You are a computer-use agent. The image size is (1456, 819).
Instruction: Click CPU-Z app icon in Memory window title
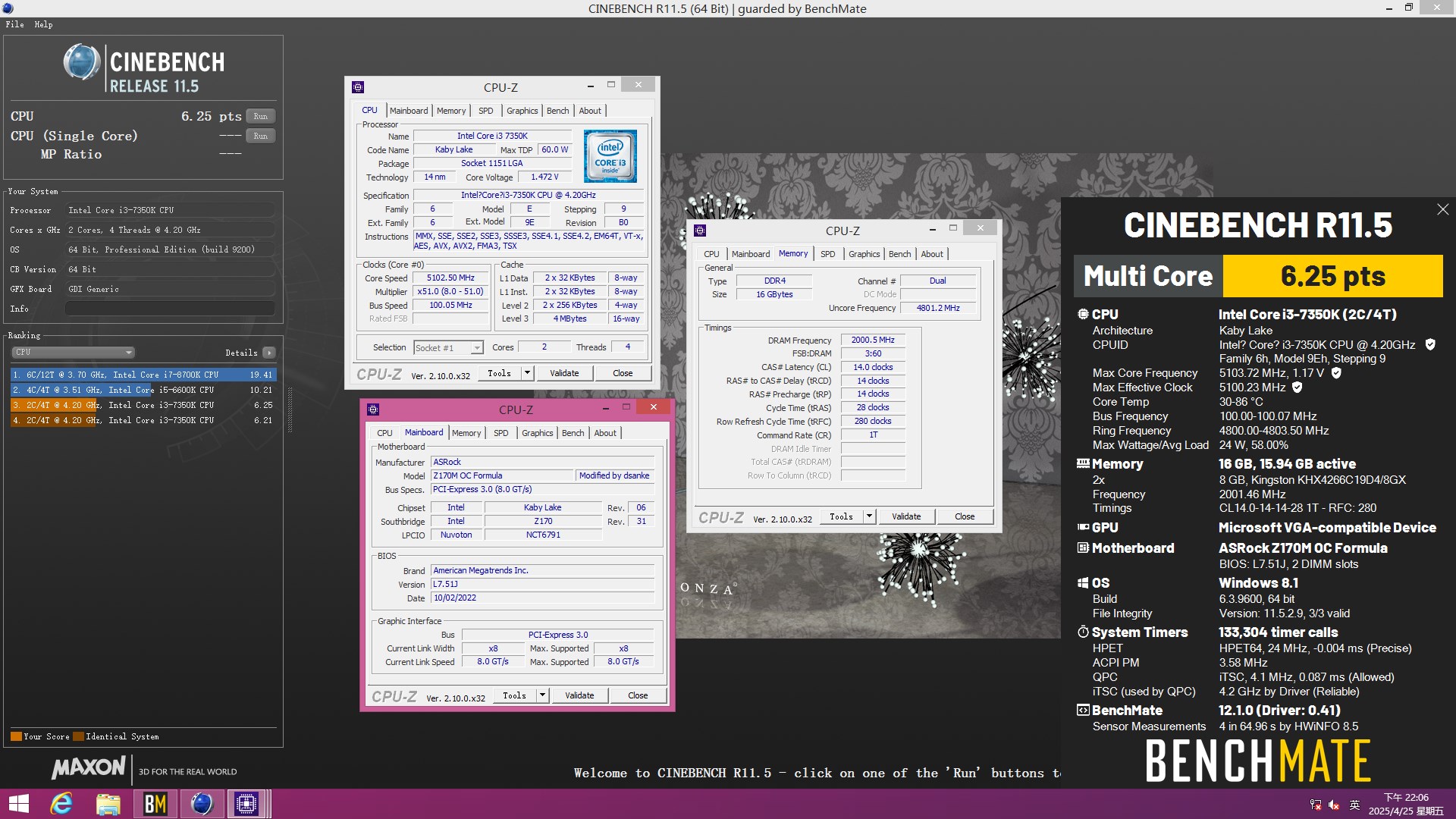[700, 231]
